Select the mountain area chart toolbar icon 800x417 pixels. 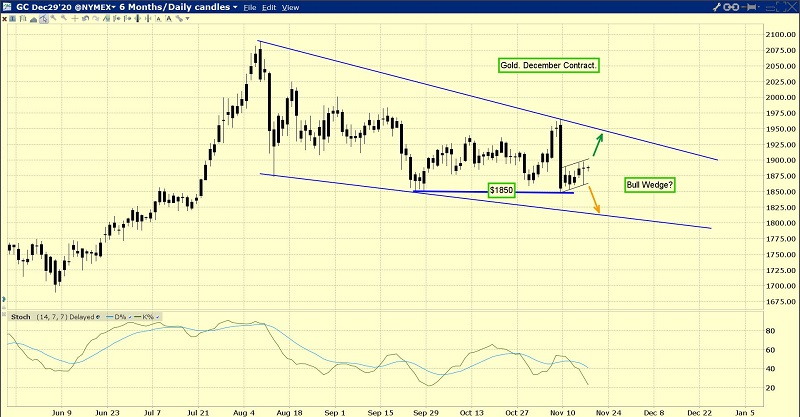34,19
